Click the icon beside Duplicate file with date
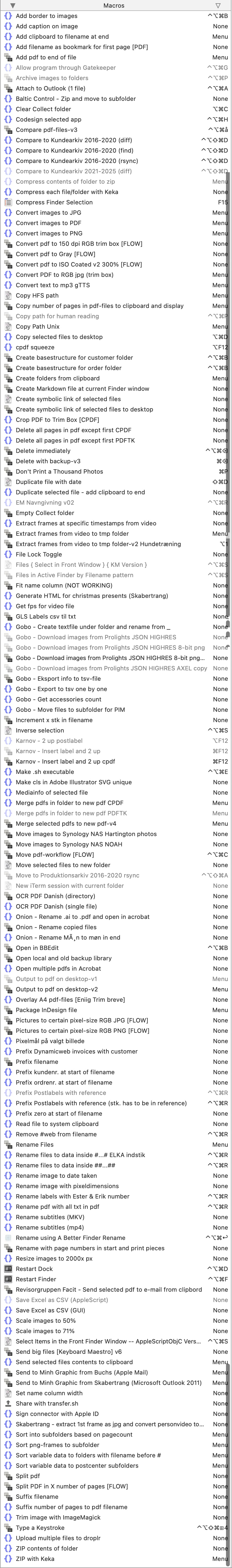Screen dimensions: 232x1568 click(8, 482)
